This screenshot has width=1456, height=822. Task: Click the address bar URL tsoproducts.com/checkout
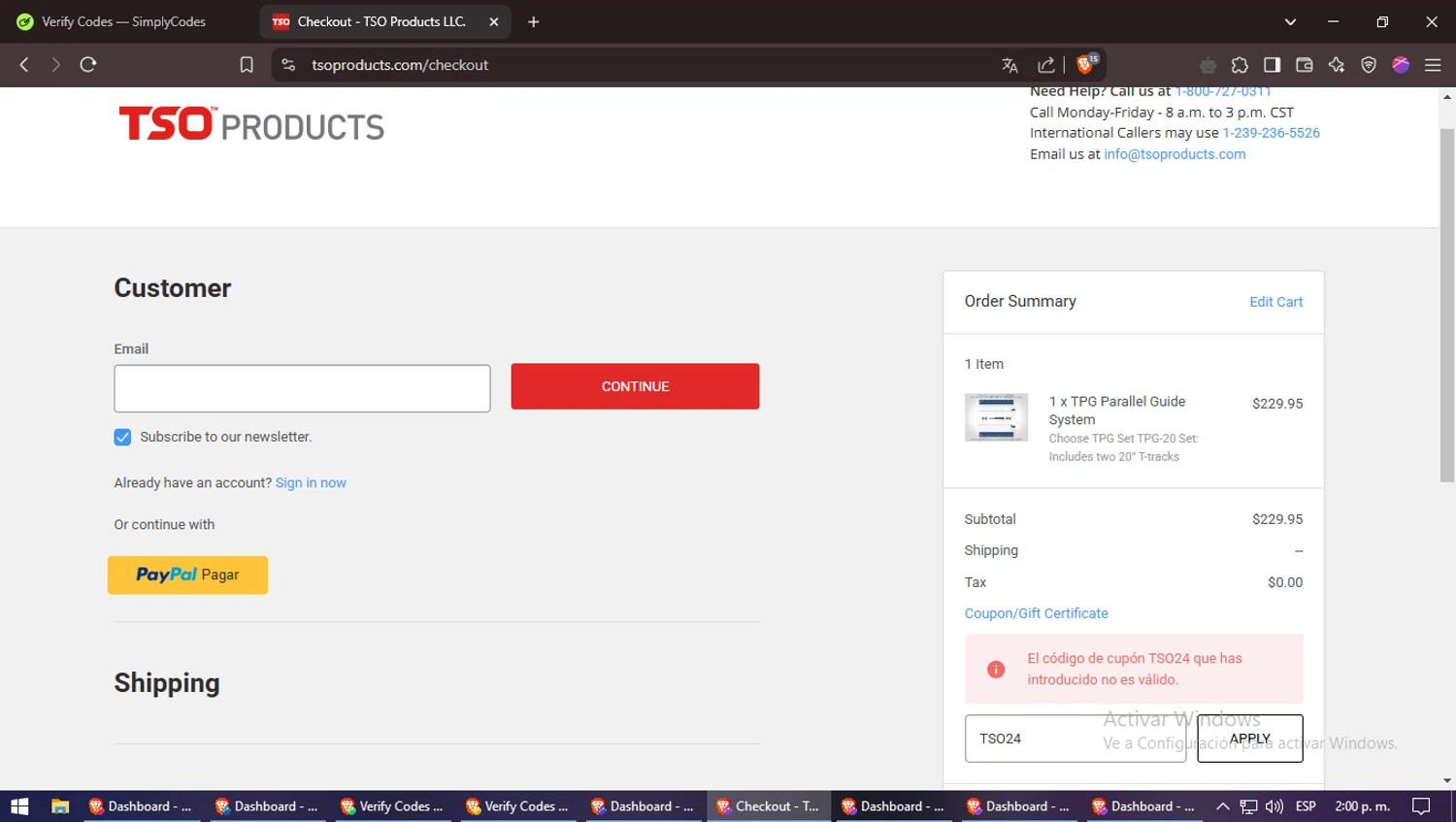pyautogui.click(x=400, y=65)
